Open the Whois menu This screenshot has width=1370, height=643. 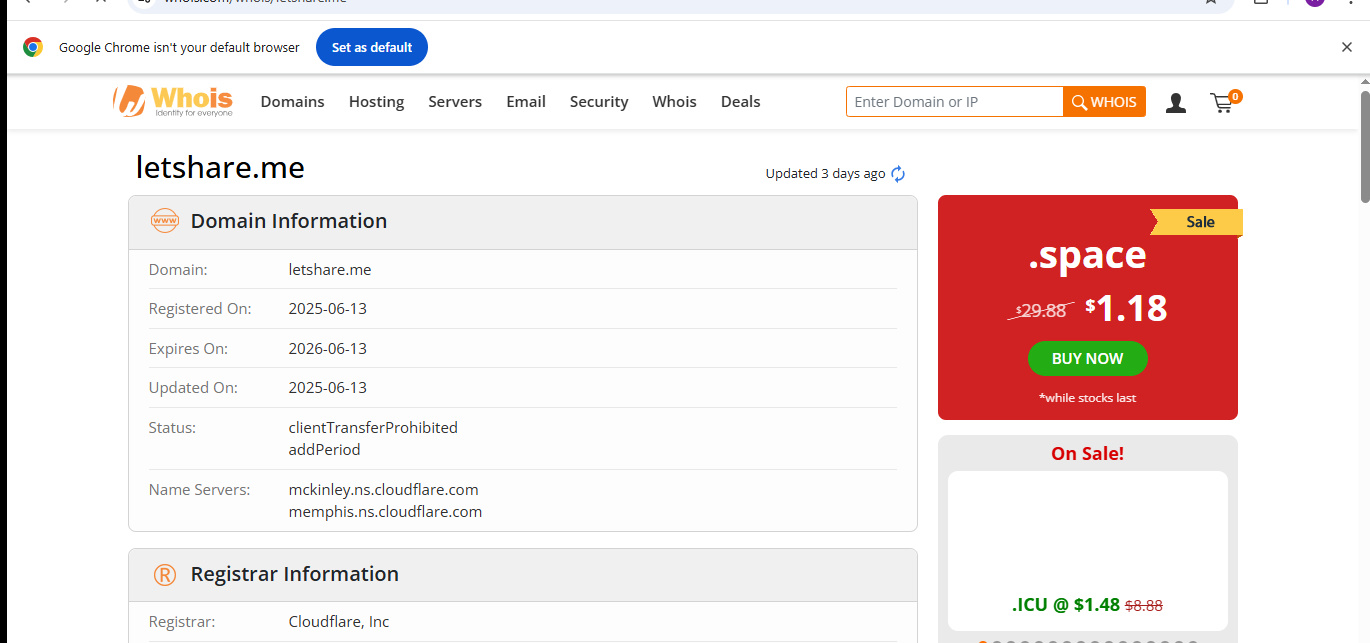(x=674, y=102)
